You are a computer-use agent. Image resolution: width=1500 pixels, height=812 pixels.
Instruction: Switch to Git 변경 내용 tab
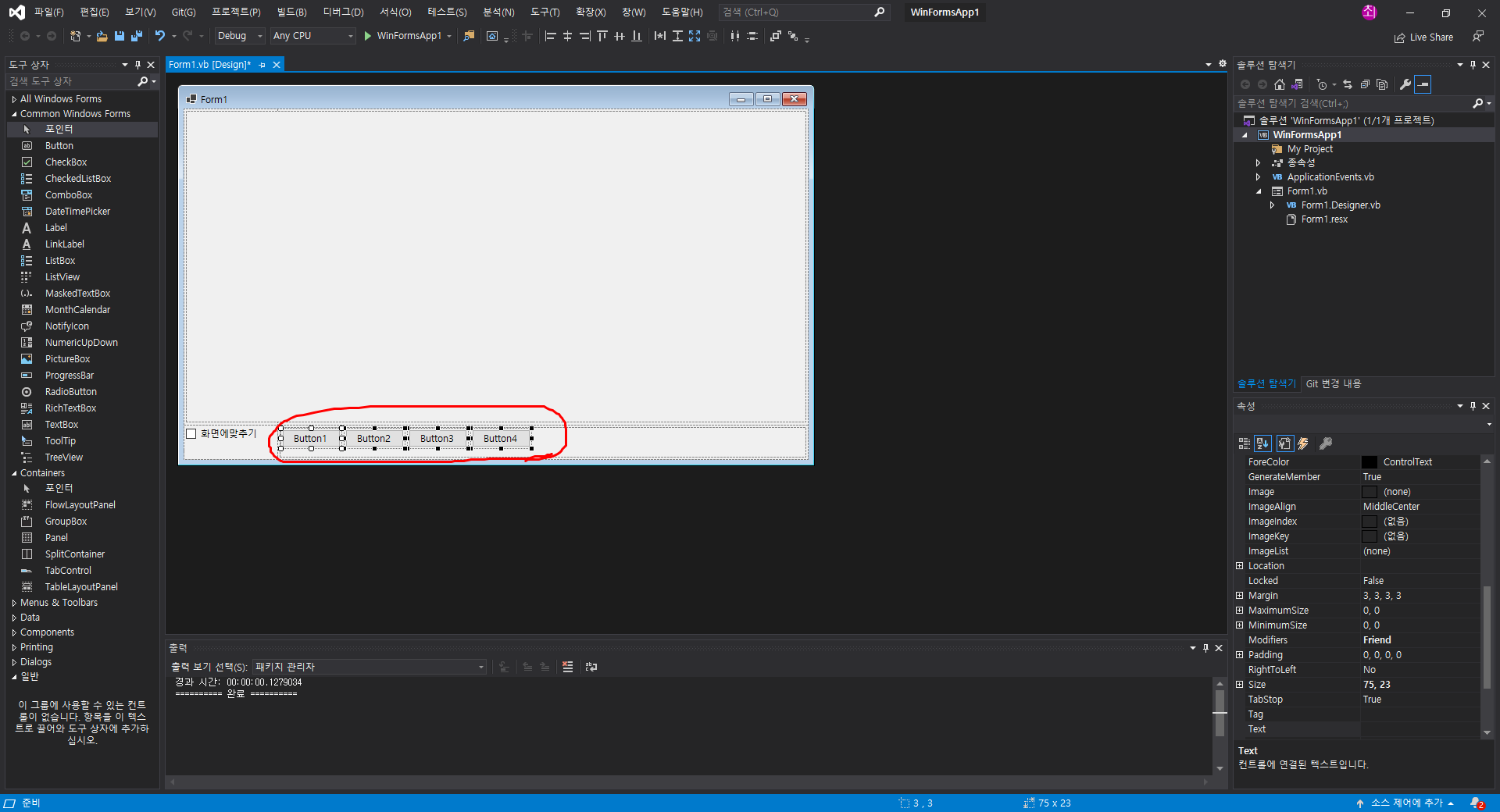click(x=1334, y=383)
